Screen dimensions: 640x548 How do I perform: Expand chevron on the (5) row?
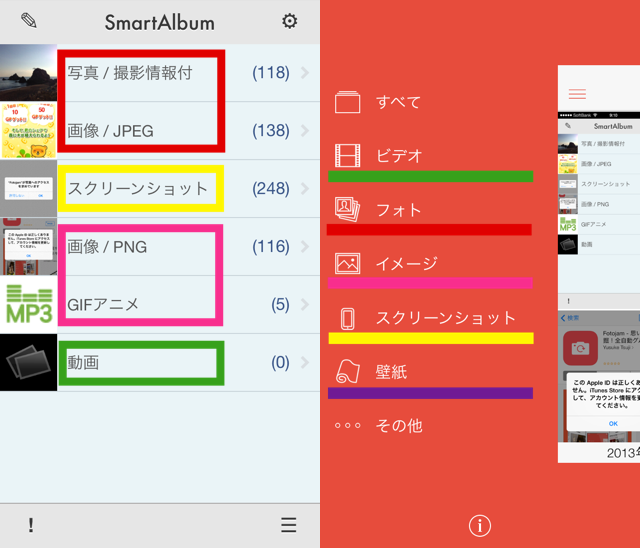[305, 304]
